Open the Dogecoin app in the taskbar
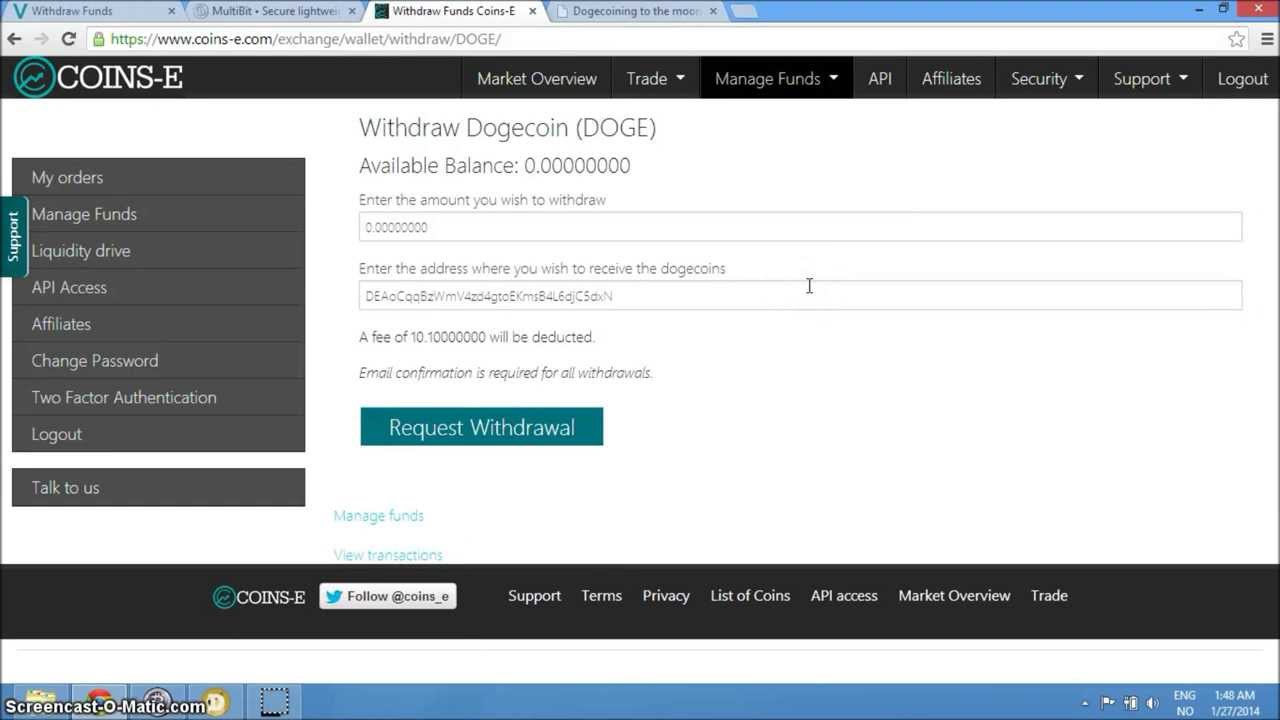Image resolution: width=1280 pixels, height=720 pixels. coord(215,702)
